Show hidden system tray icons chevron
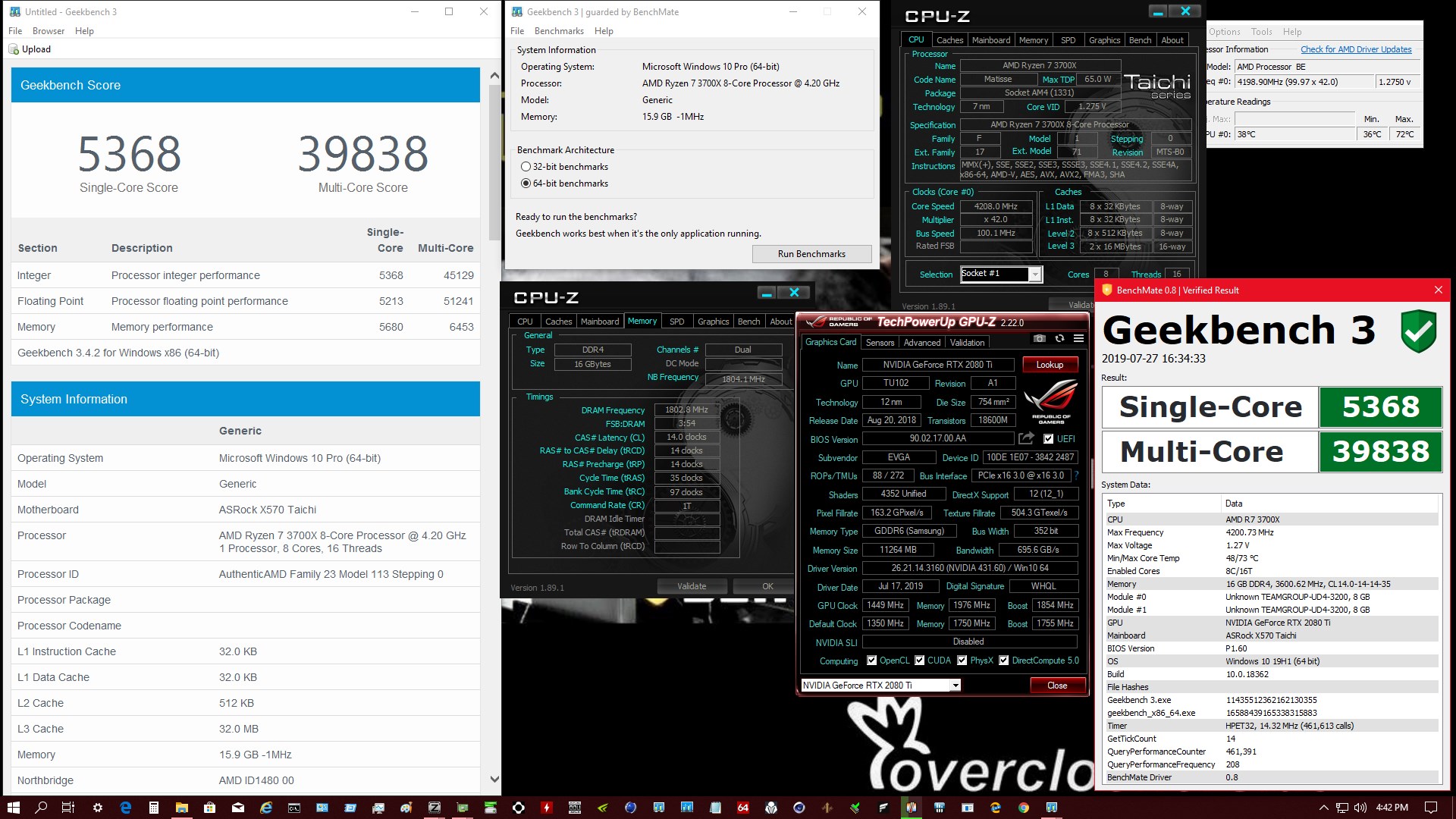Screen dimensions: 1456x819 click(1323, 808)
